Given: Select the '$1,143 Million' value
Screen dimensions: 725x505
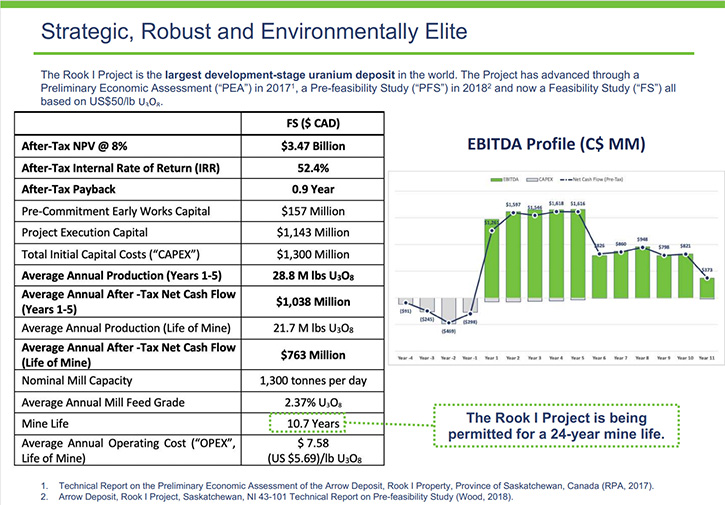Looking at the screenshot, I should tap(313, 233).
